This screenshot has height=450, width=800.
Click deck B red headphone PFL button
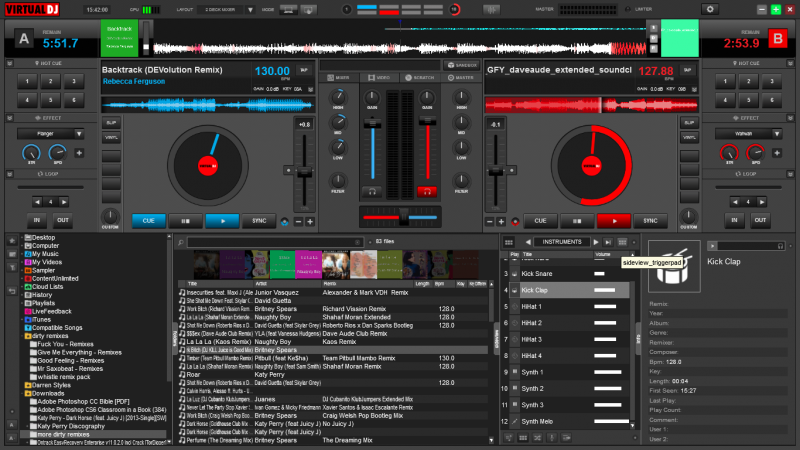[x=427, y=192]
